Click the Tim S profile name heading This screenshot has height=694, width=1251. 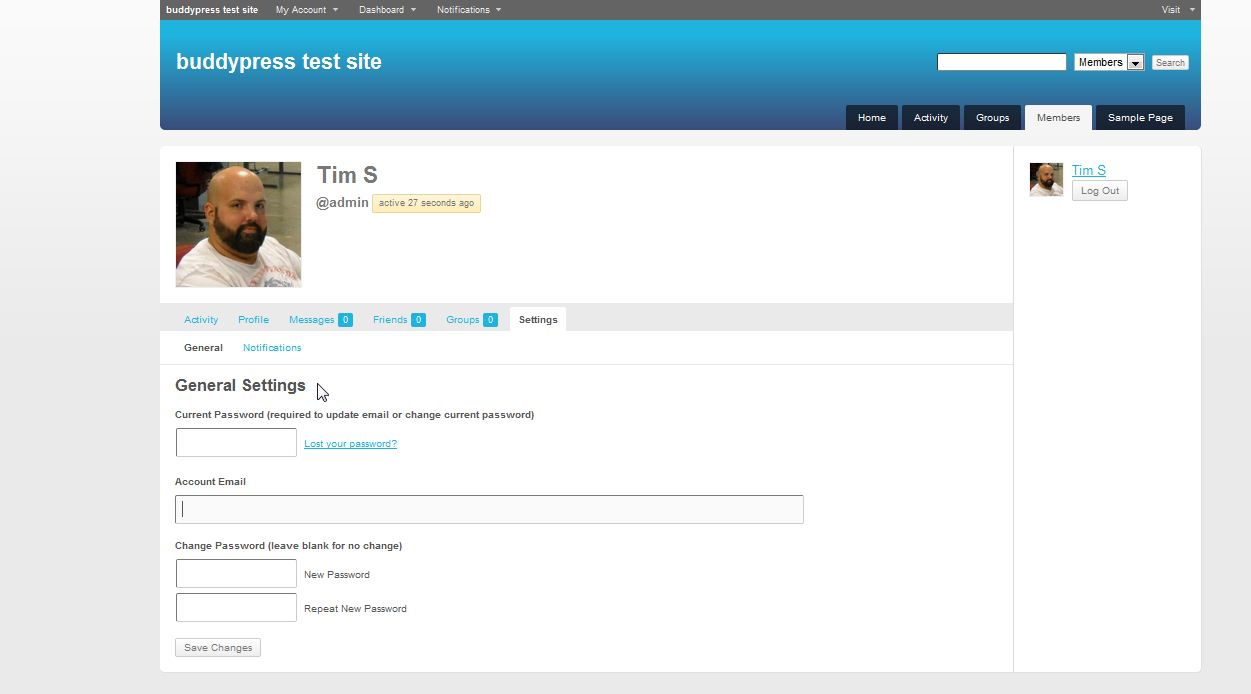coord(347,175)
